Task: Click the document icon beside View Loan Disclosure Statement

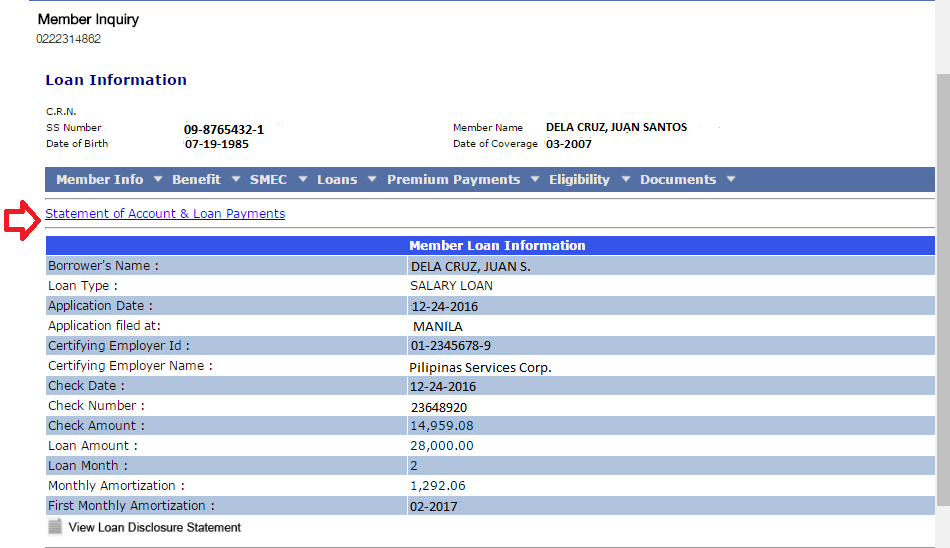Action: pos(55,527)
